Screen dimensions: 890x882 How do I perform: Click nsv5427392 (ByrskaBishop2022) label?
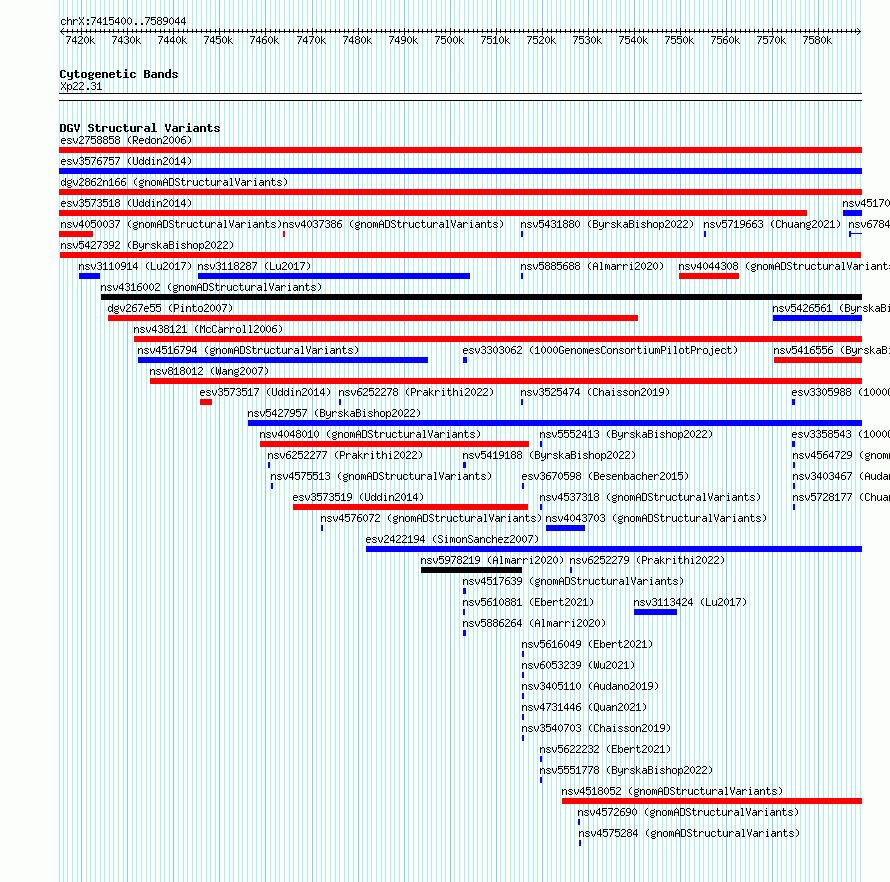click(147, 245)
